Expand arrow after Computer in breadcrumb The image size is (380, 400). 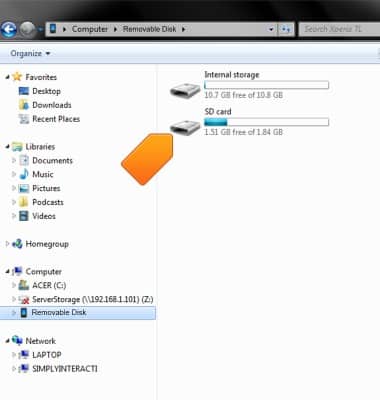point(115,29)
